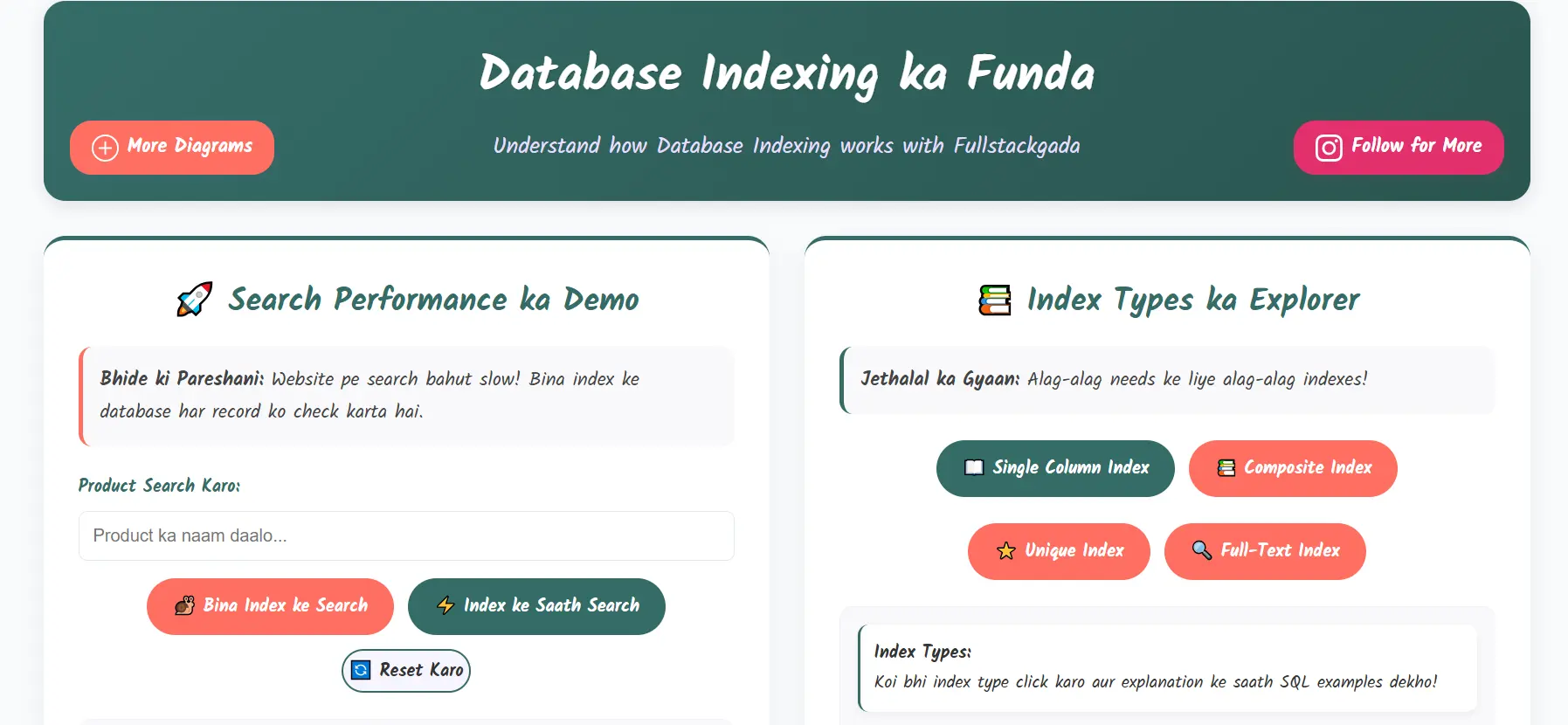Click the Reset Karo button
This screenshot has width=1568, height=725.
coord(406,671)
